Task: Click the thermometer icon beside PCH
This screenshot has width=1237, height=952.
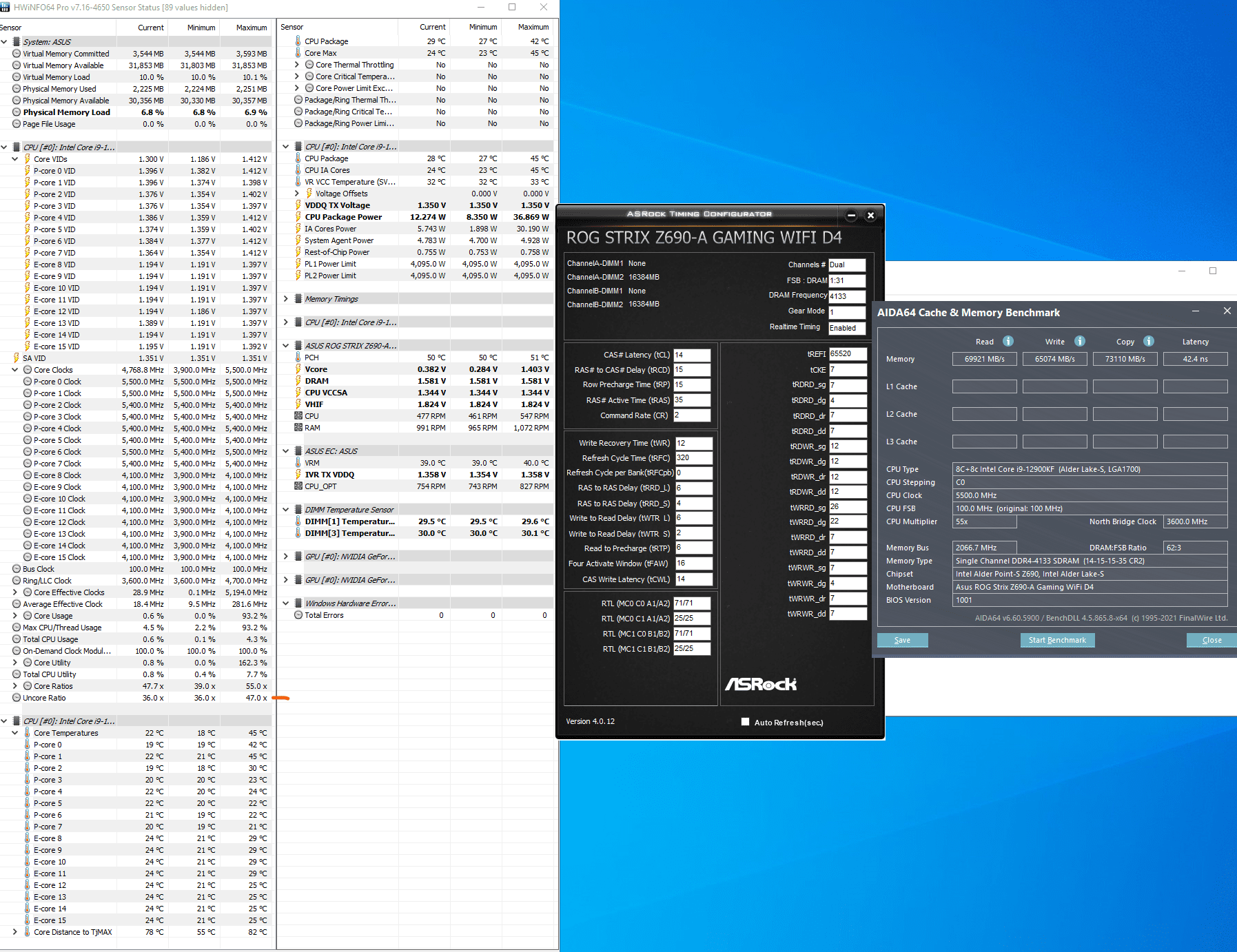Action: tap(298, 358)
